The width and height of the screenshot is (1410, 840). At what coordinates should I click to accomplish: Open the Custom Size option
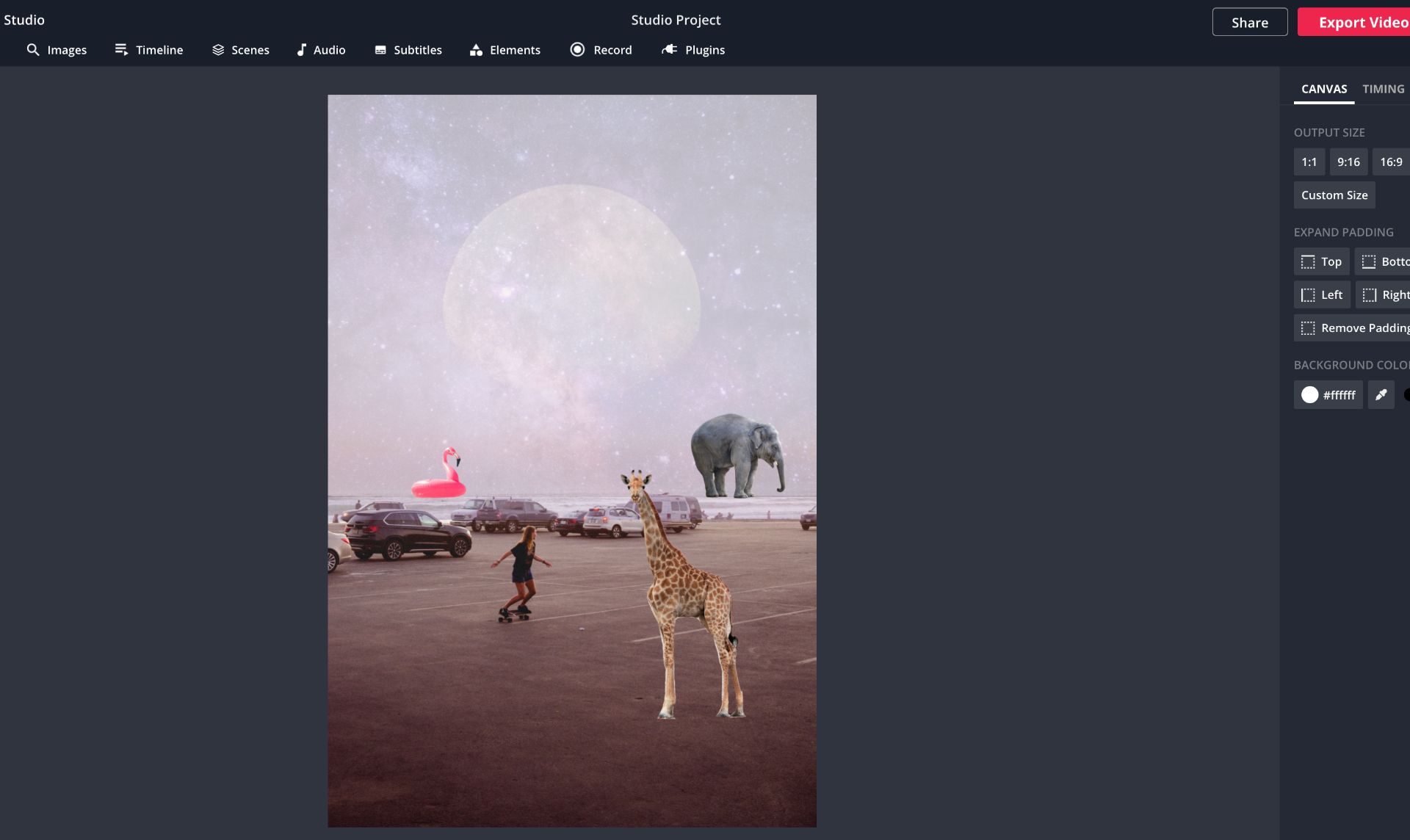pyautogui.click(x=1334, y=195)
